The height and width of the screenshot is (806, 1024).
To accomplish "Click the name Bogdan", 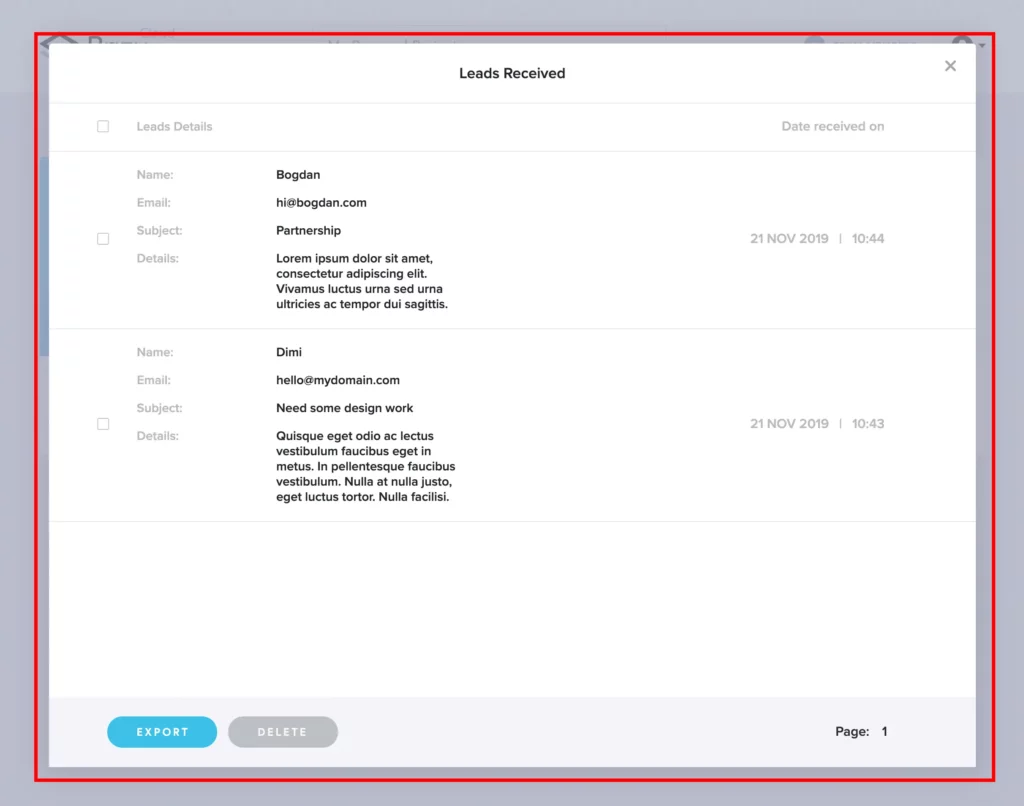I will coord(298,175).
